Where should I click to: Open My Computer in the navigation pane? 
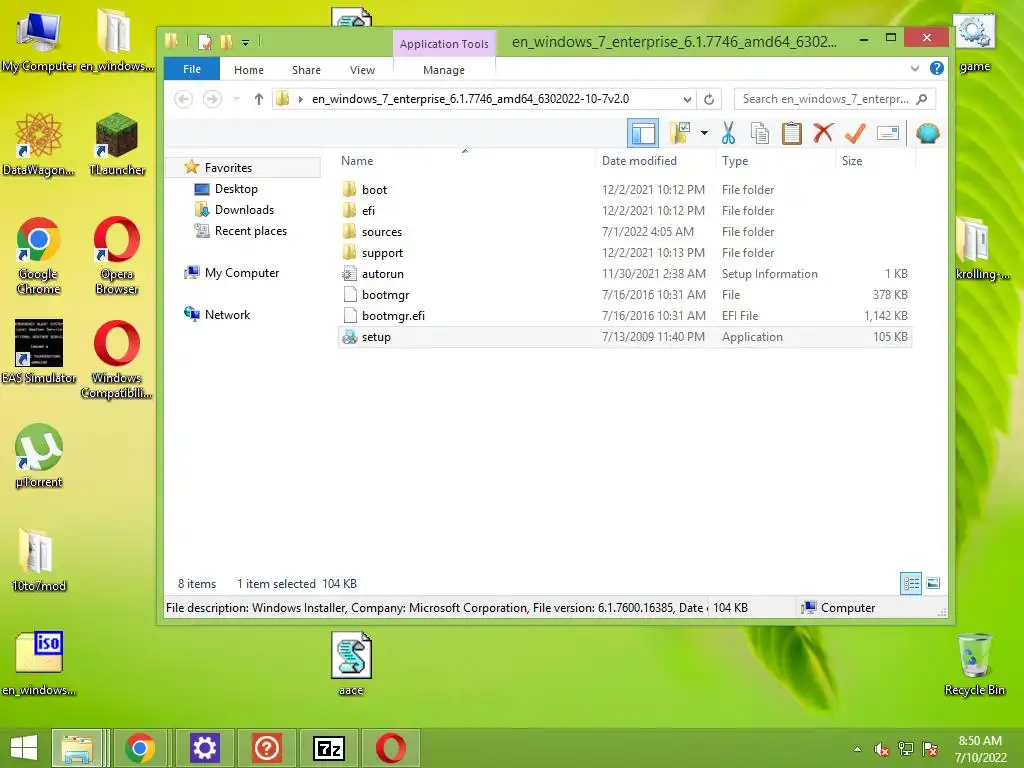click(x=242, y=273)
